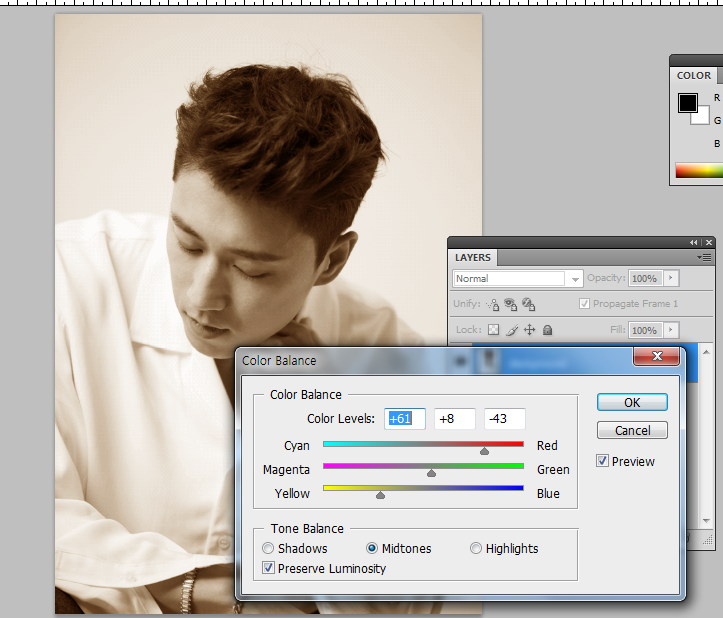
Task: Toggle the Preview checkbox
Action: pyautogui.click(x=602, y=461)
